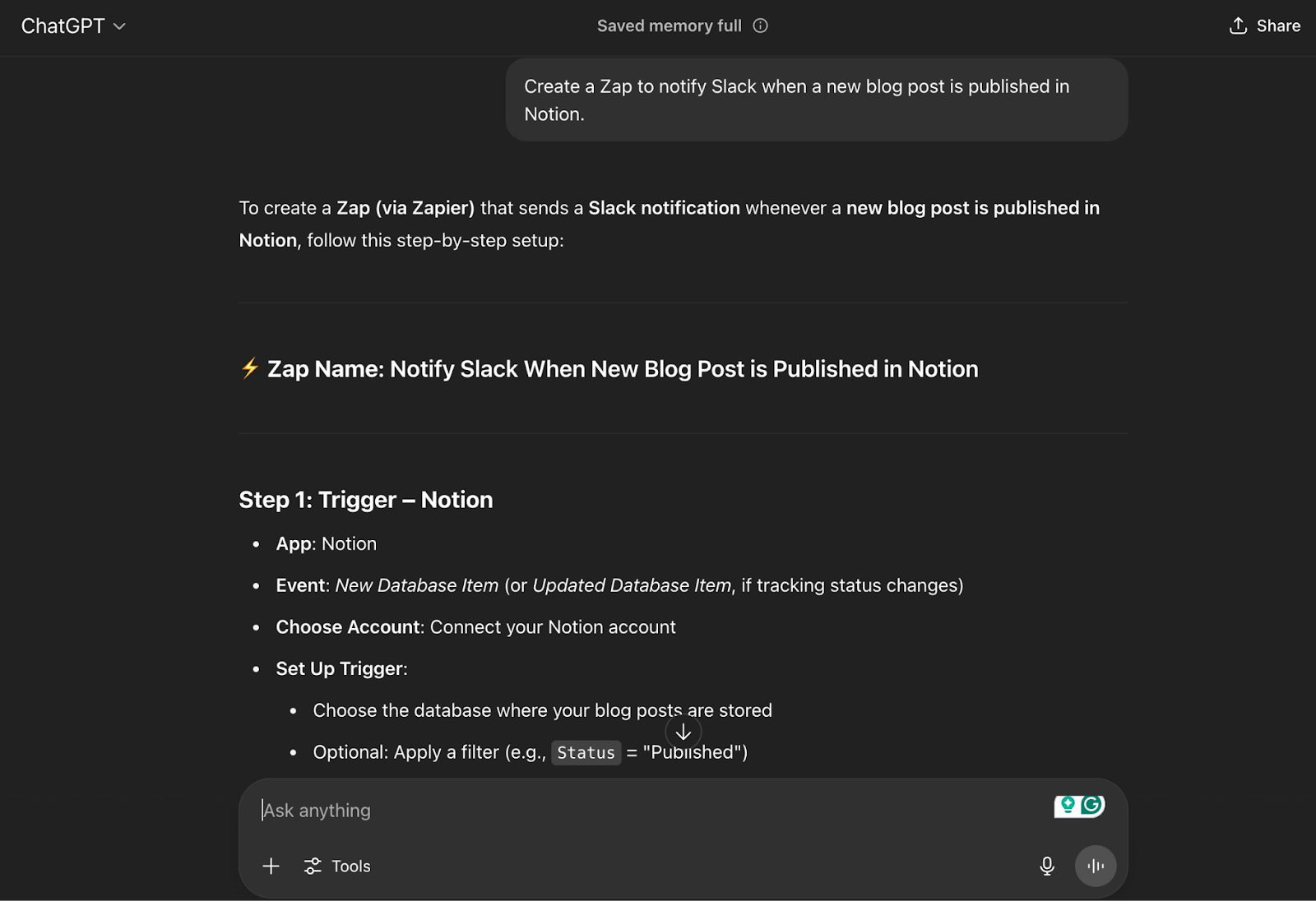Click the Choose Account bullet text
Screen dimensions: 1316x901
pos(475,627)
